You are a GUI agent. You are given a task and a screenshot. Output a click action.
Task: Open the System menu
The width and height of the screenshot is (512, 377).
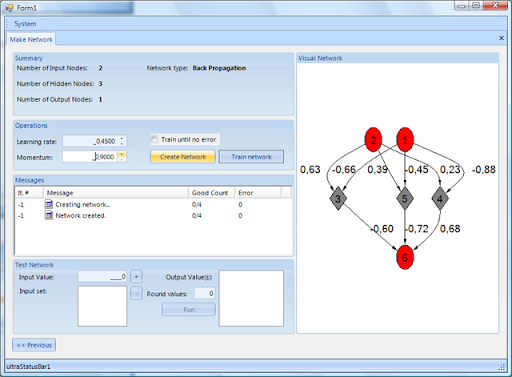click(25, 24)
